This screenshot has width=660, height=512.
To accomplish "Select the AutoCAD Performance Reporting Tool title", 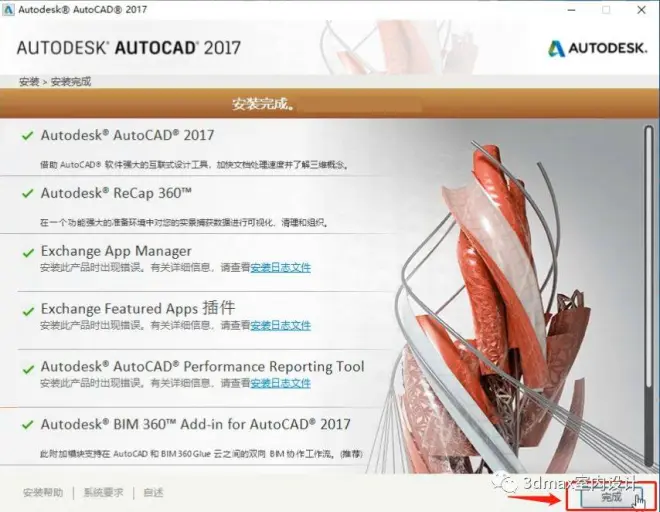I will tap(202, 366).
